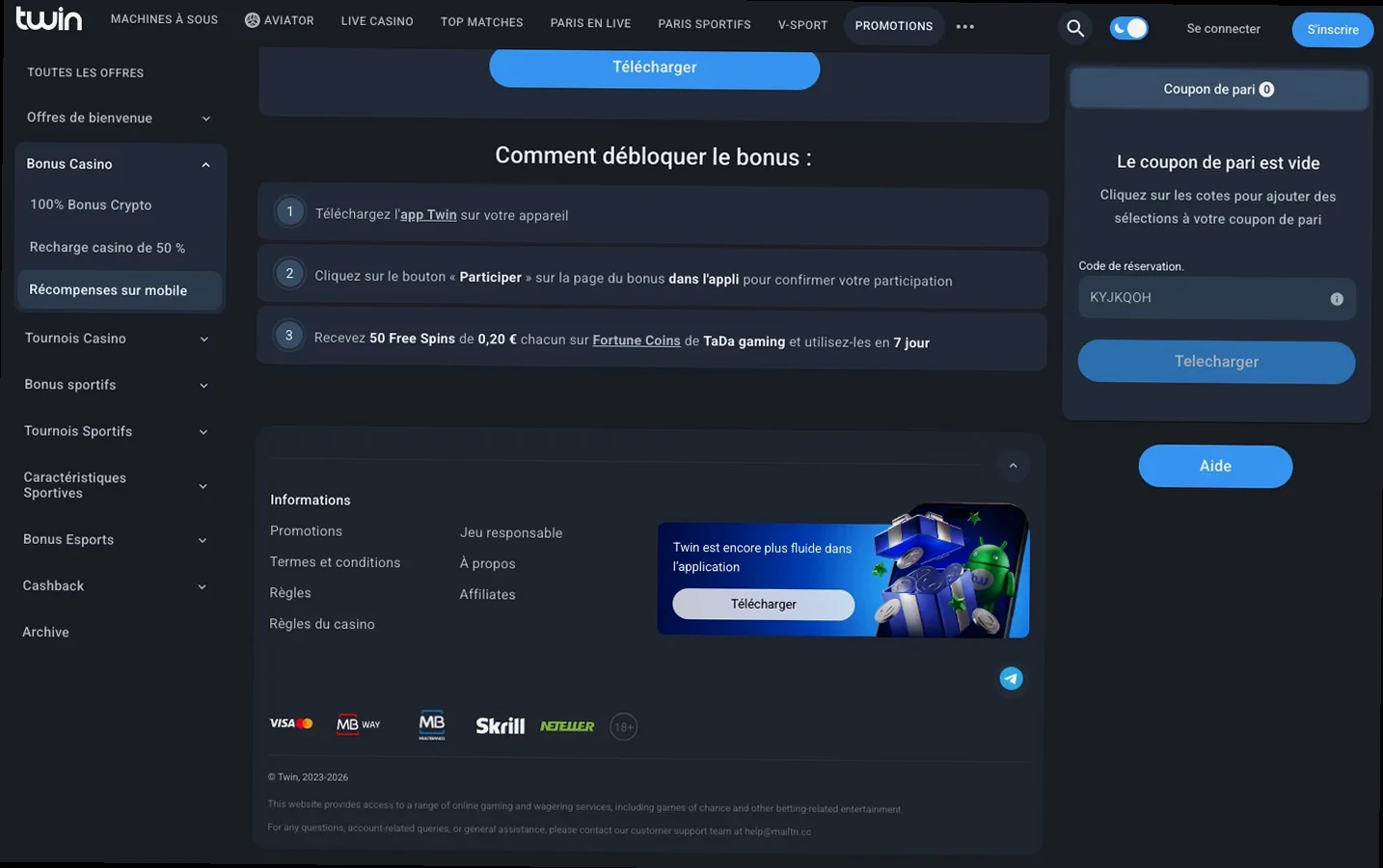This screenshot has height=868, width=1383.
Task: Click Telecharger button in bet coupon panel
Action: click(x=1216, y=362)
